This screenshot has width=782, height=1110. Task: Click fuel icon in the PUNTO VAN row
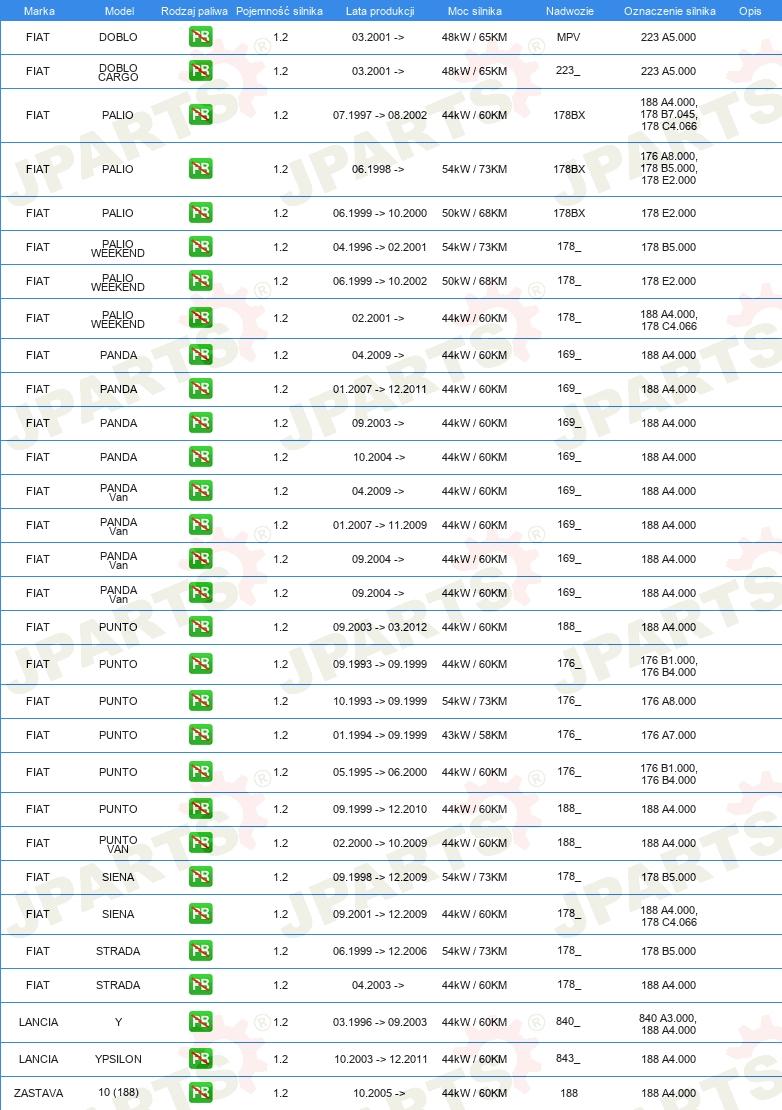(201, 842)
